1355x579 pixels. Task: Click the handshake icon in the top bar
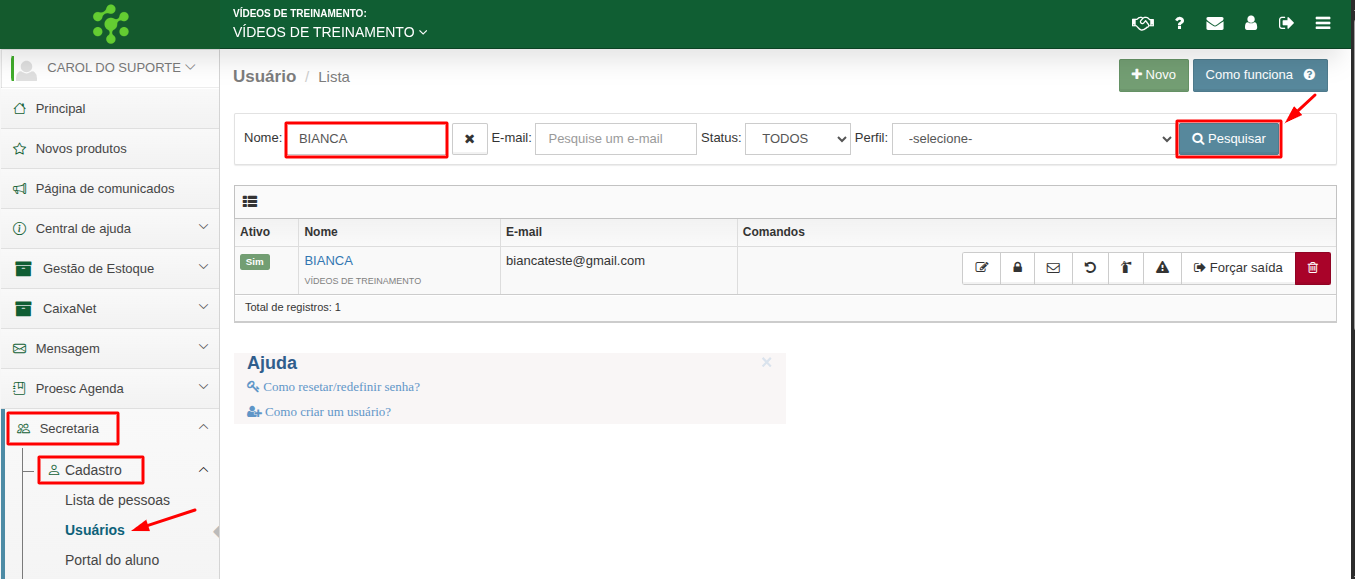click(x=1142, y=23)
